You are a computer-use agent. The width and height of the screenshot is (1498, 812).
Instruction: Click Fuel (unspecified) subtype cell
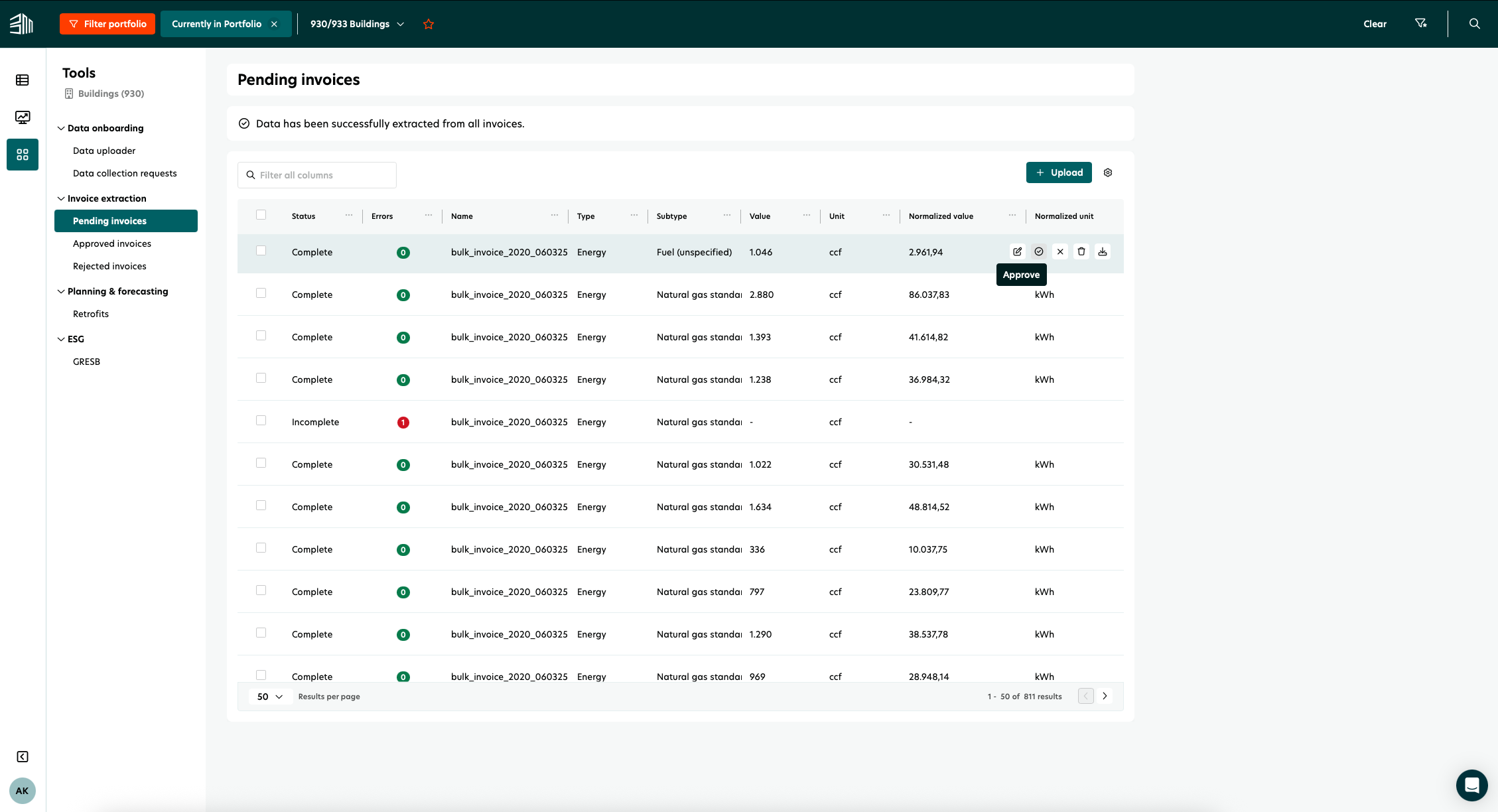[694, 252]
